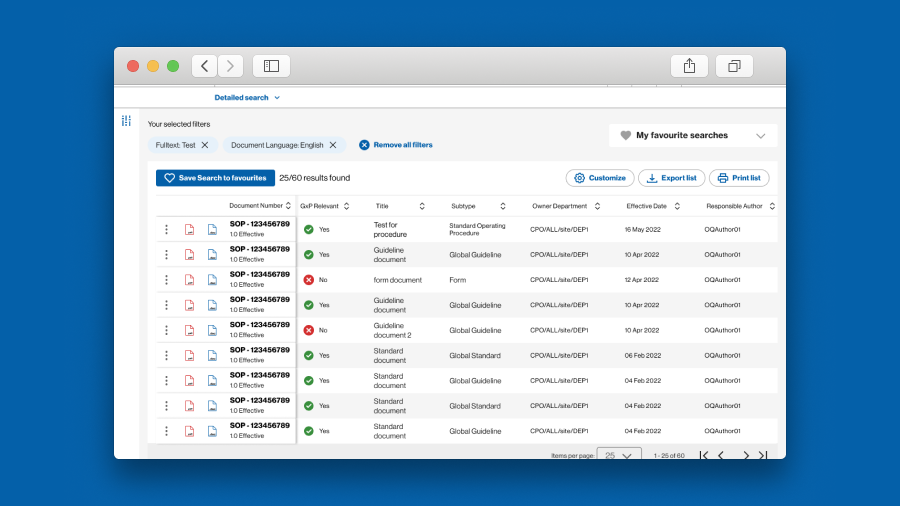Select 'Guideline document 2' title cell

coord(393,330)
